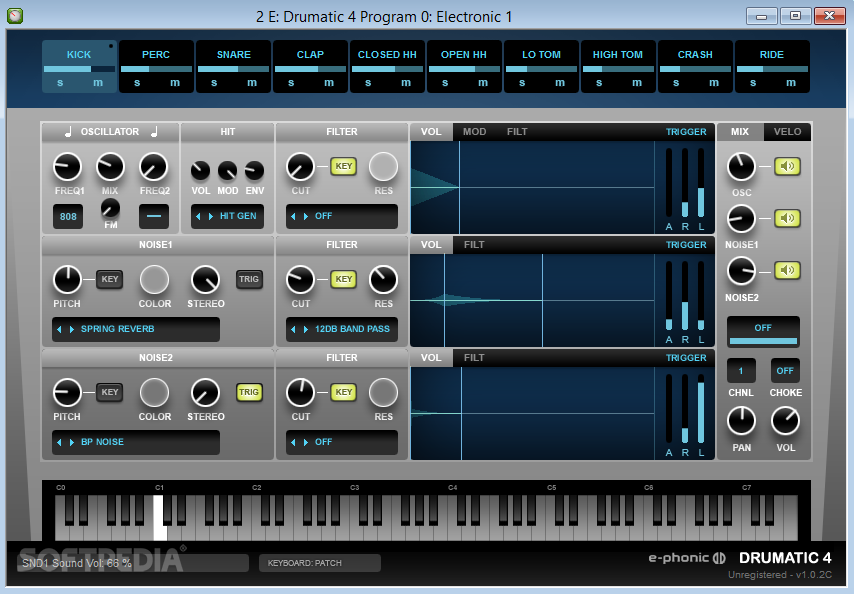Open the output OFF selector in mix

coord(763,331)
